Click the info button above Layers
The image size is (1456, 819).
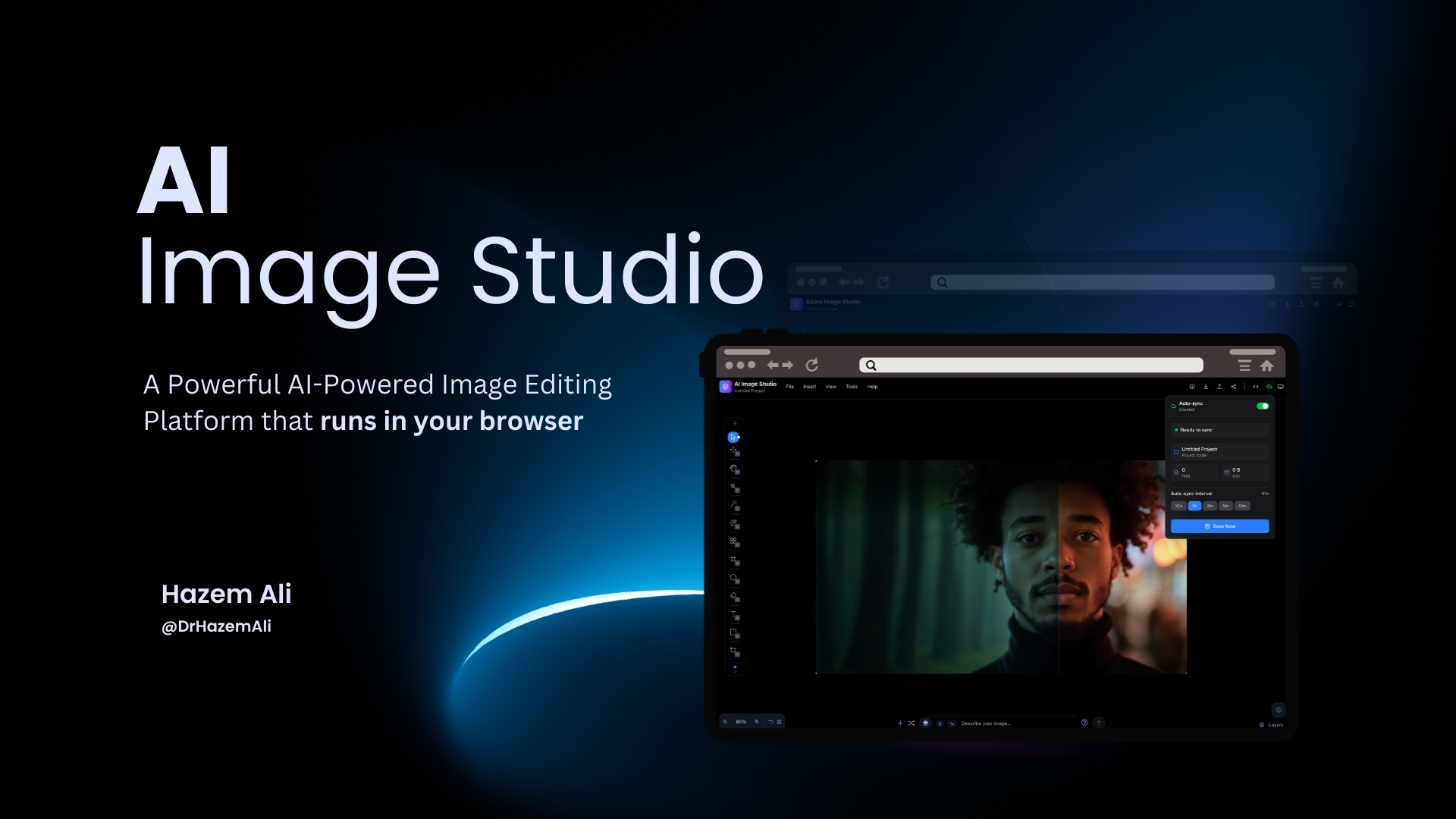coord(1279,711)
